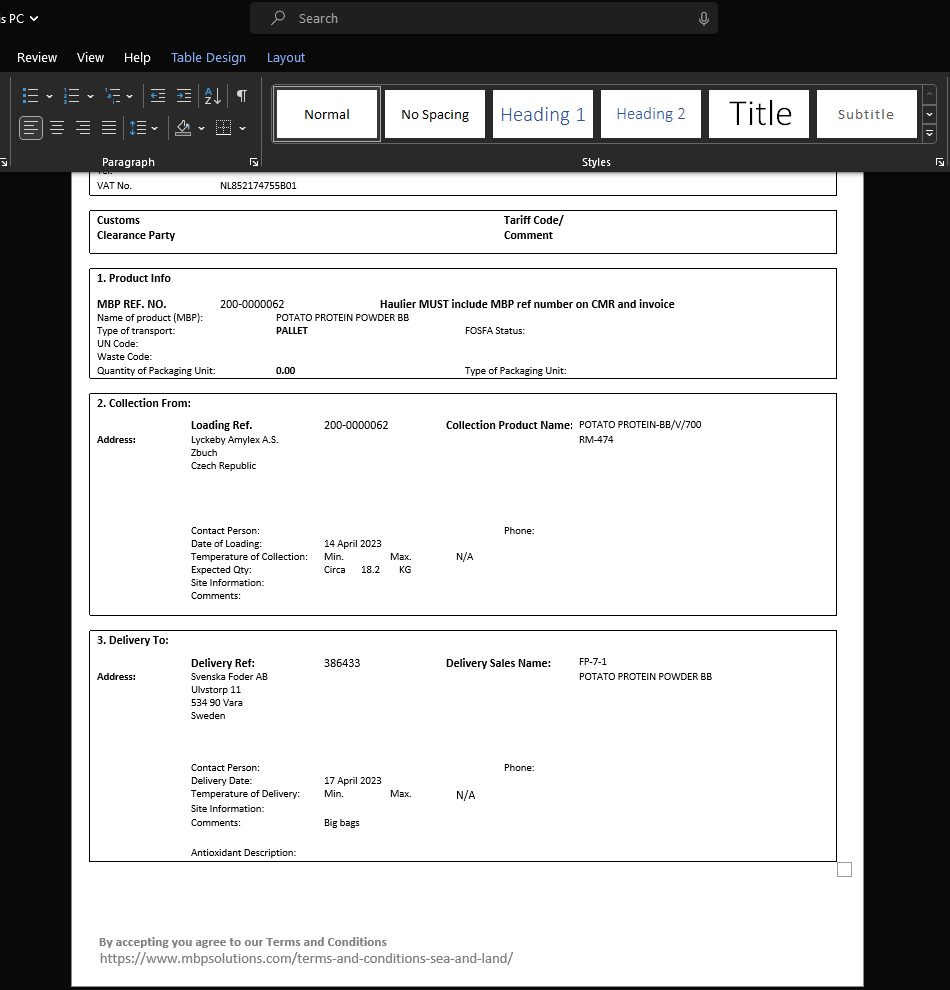Click the microphone icon in Search

click(x=704, y=18)
